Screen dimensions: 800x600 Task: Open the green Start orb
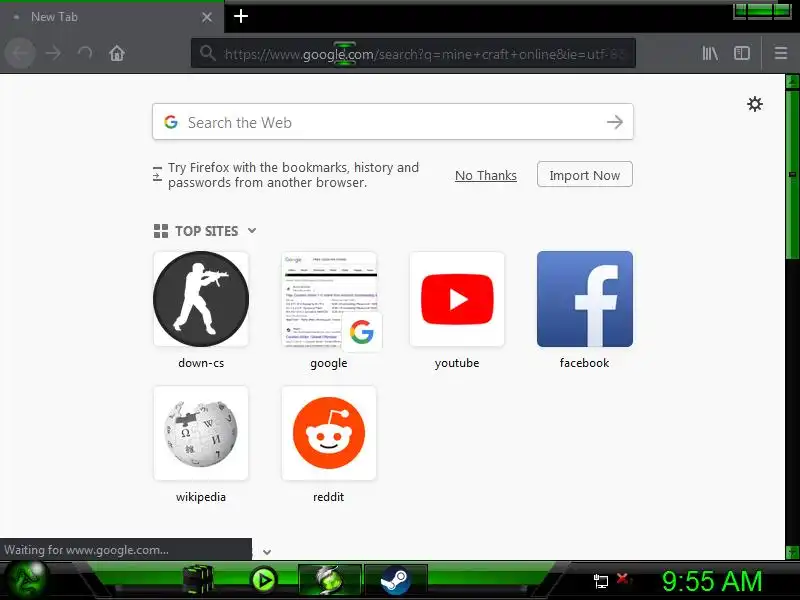[26, 580]
